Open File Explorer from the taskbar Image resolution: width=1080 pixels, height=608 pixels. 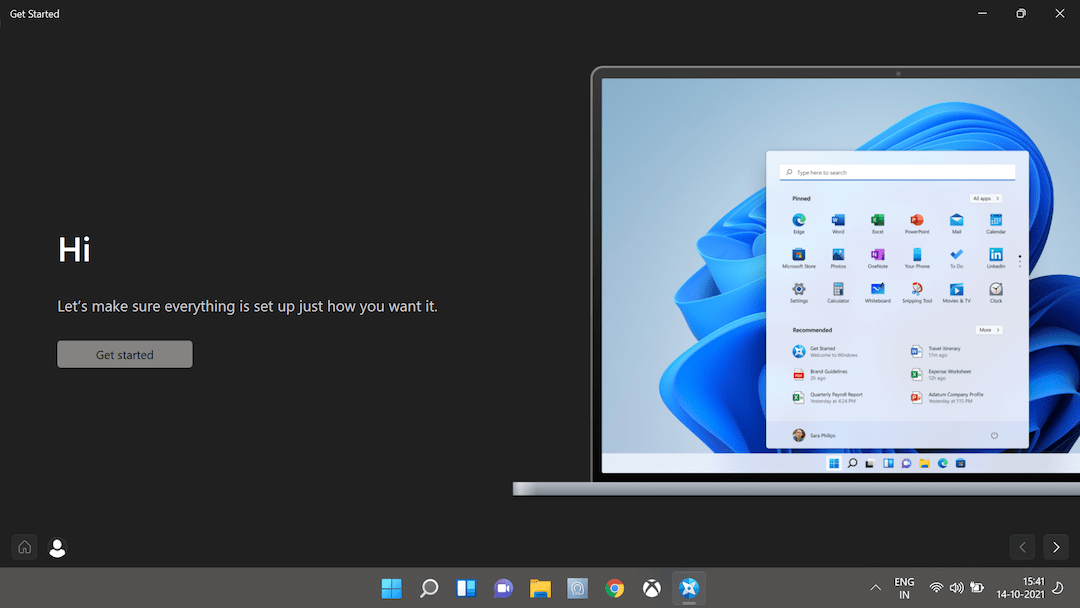click(540, 588)
